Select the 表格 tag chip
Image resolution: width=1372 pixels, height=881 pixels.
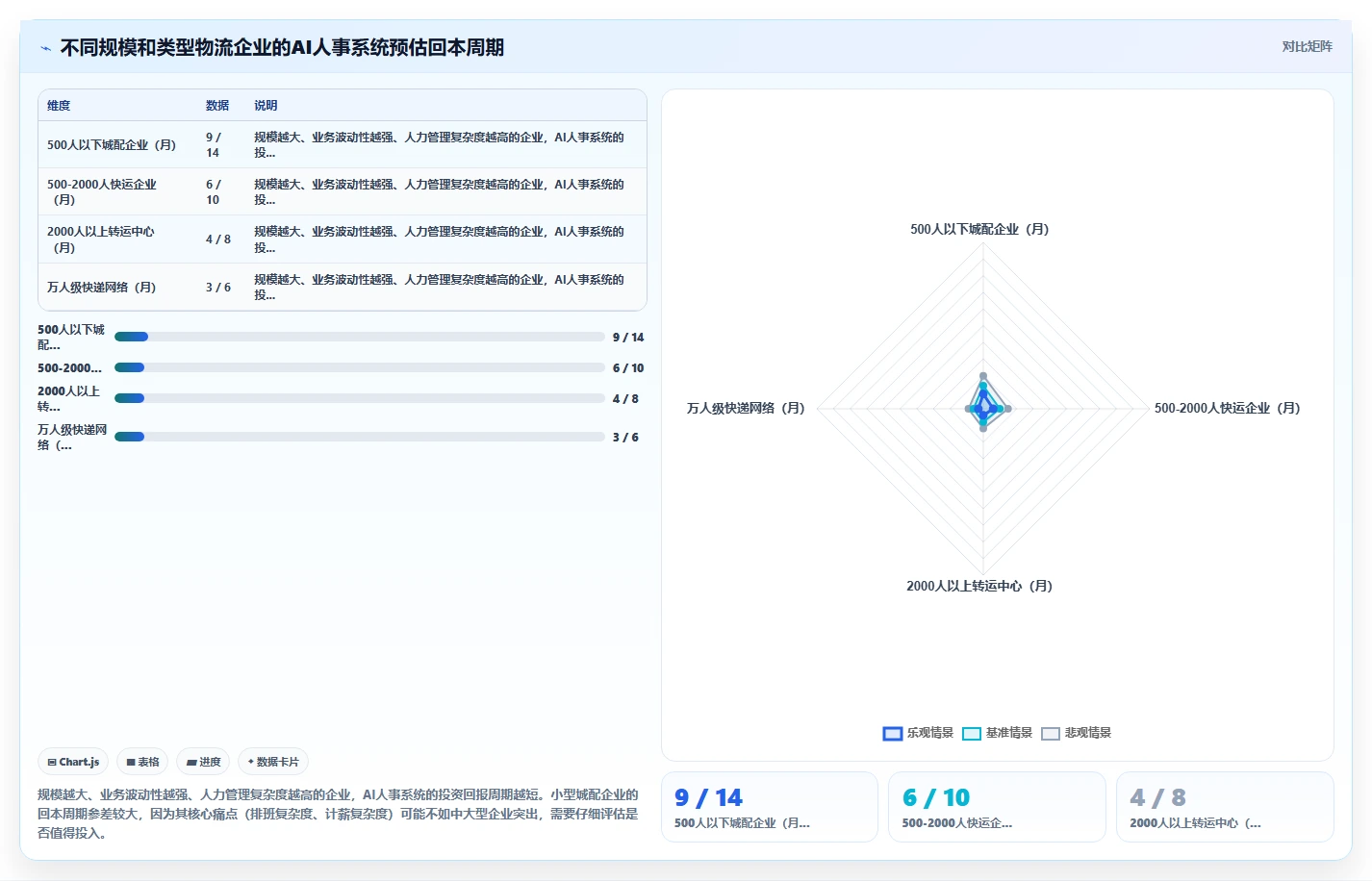142,762
